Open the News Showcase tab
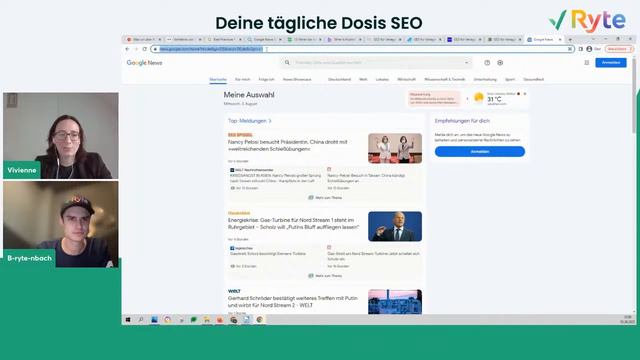Screen dimensions: 640x360 point(297,80)
